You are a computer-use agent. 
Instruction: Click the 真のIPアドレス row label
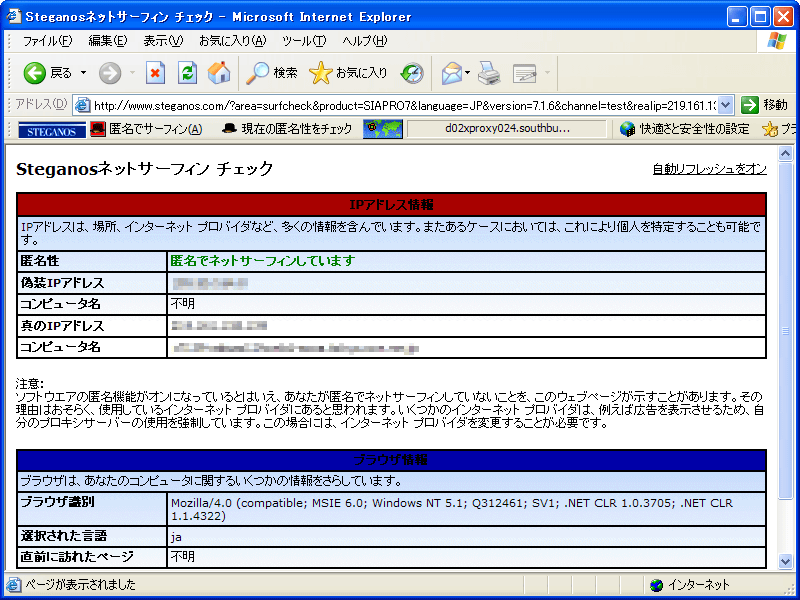point(62,326)
